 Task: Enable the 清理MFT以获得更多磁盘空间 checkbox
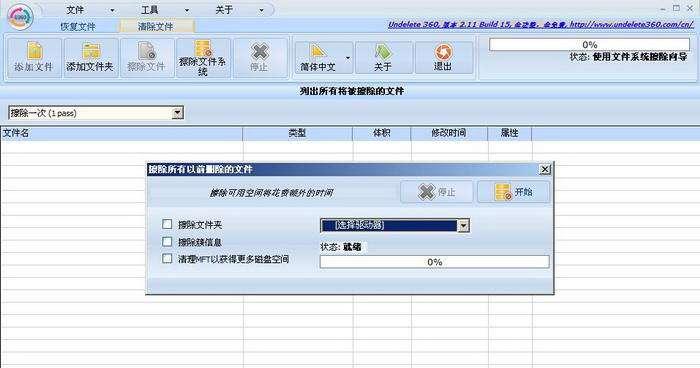tap(167, 259)
